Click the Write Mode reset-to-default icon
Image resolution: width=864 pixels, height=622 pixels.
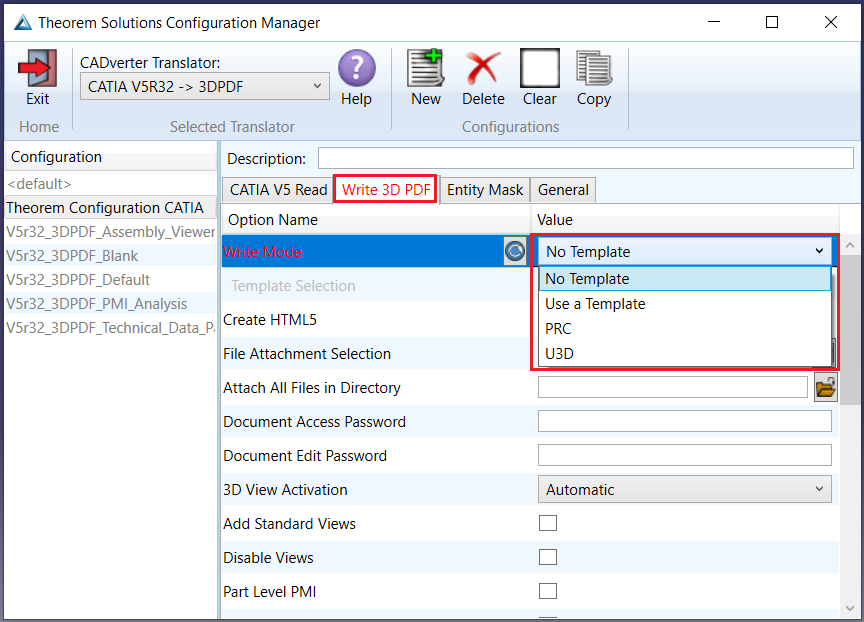click(x=515, y=251)
